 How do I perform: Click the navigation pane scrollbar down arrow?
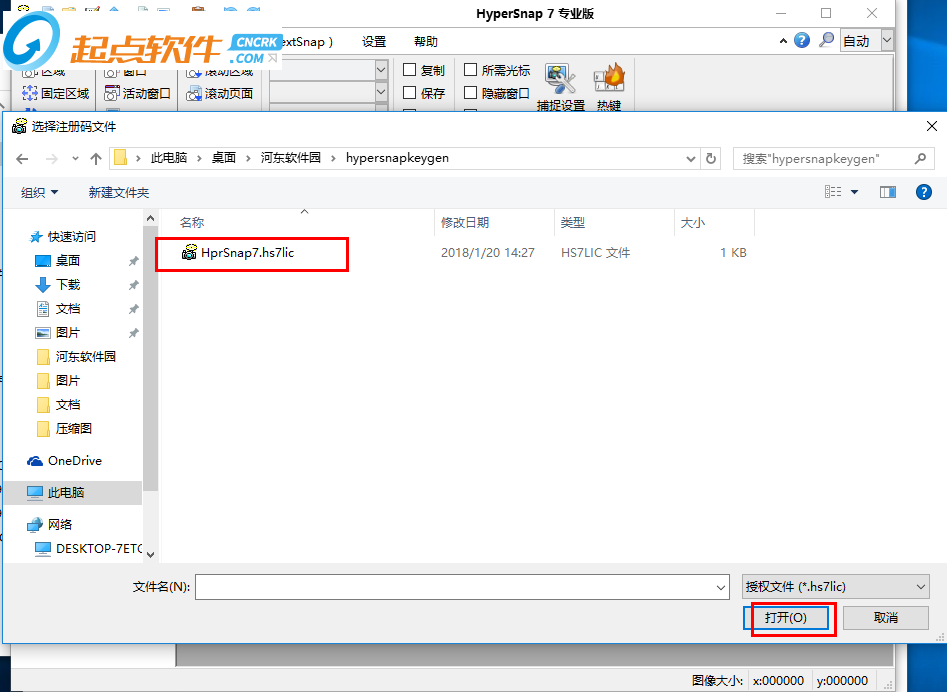tap(150, 554)
